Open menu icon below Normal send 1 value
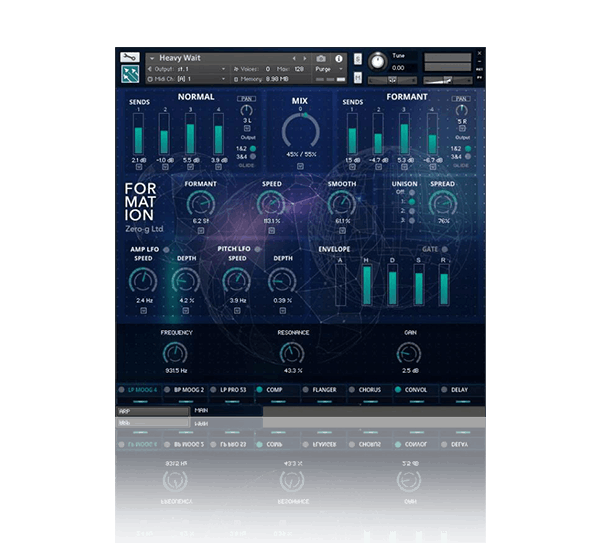 [139, 167]
